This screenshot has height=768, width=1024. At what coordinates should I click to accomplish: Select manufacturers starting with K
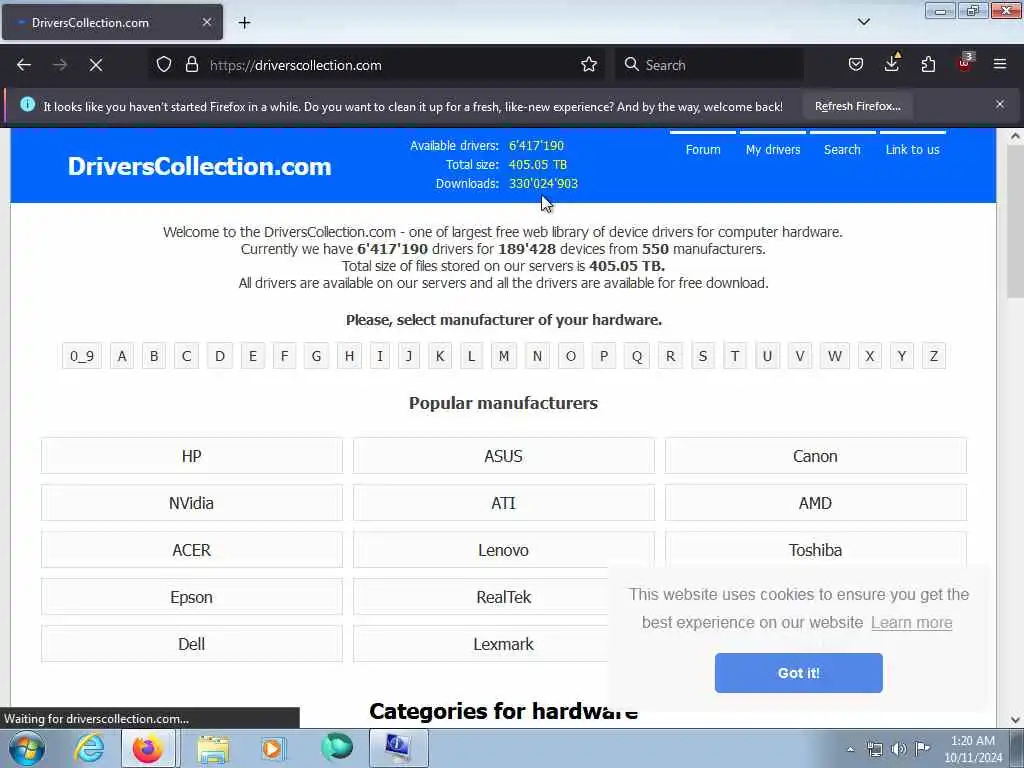point(440,356)
